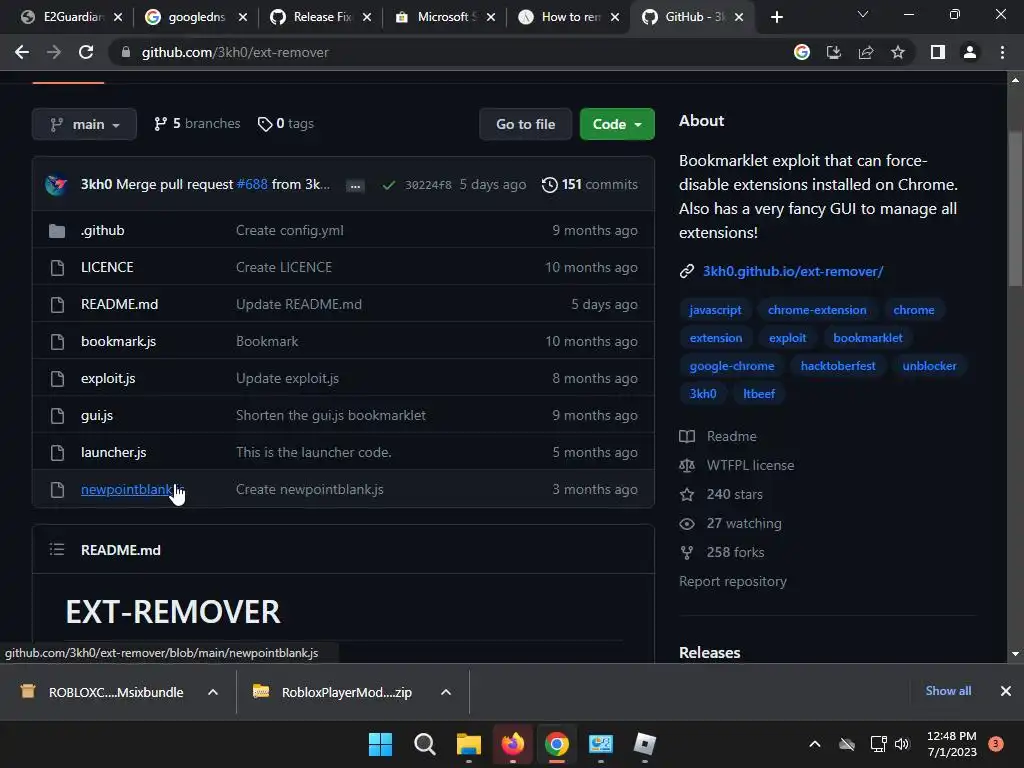Open Chrome three-dot menu
Viewport: 1024px width, 768px height.
(x=1002, y=52)
